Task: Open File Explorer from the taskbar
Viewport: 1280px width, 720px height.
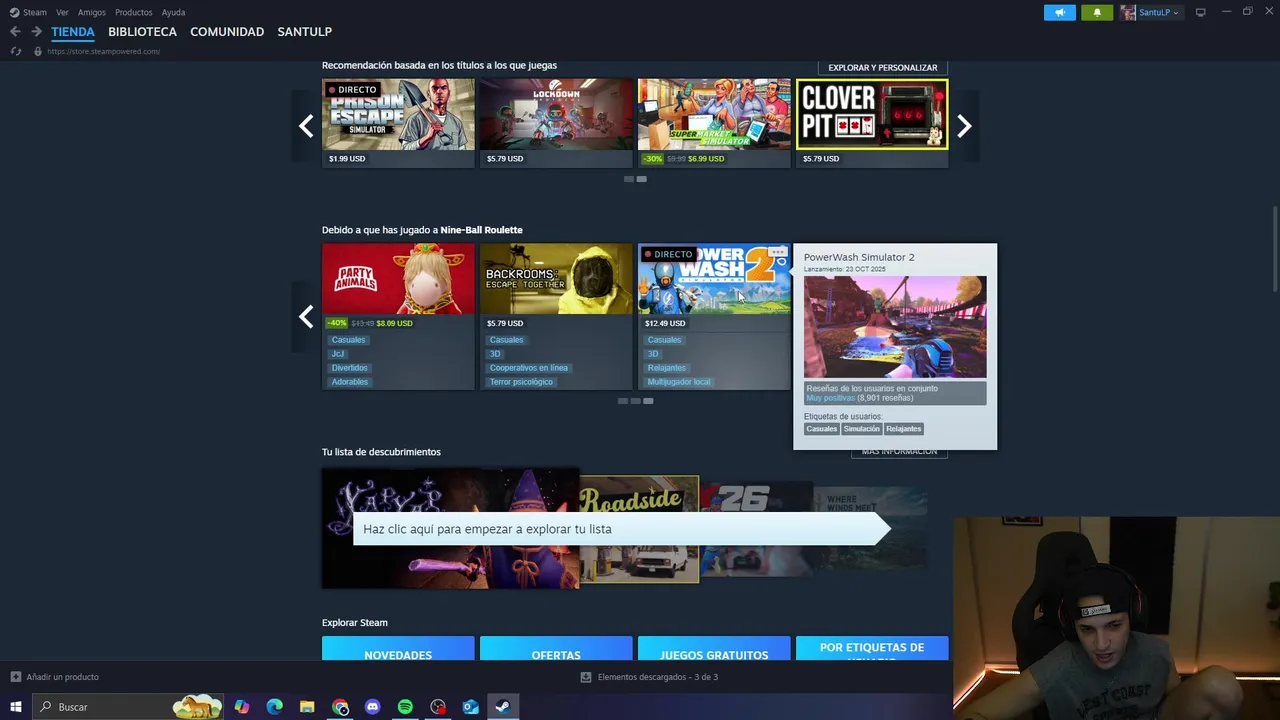Action: pos(307,707)
